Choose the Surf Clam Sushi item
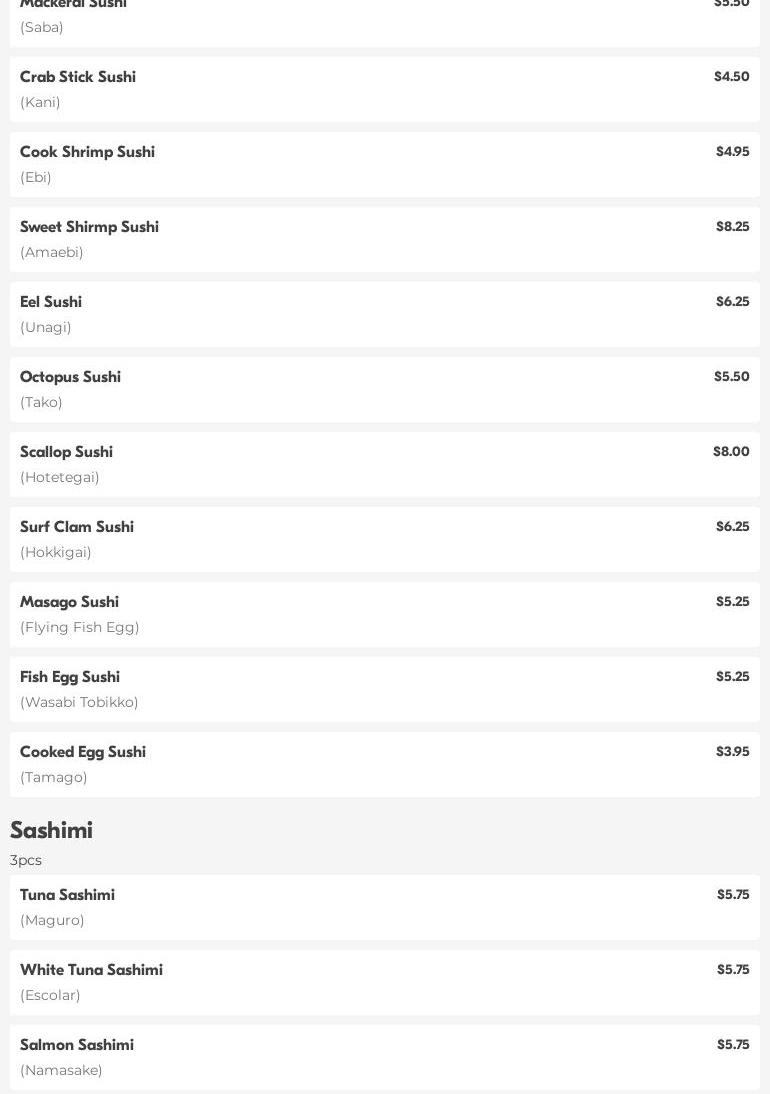This screenshot has height=1094, width=770. click(77, 527)
